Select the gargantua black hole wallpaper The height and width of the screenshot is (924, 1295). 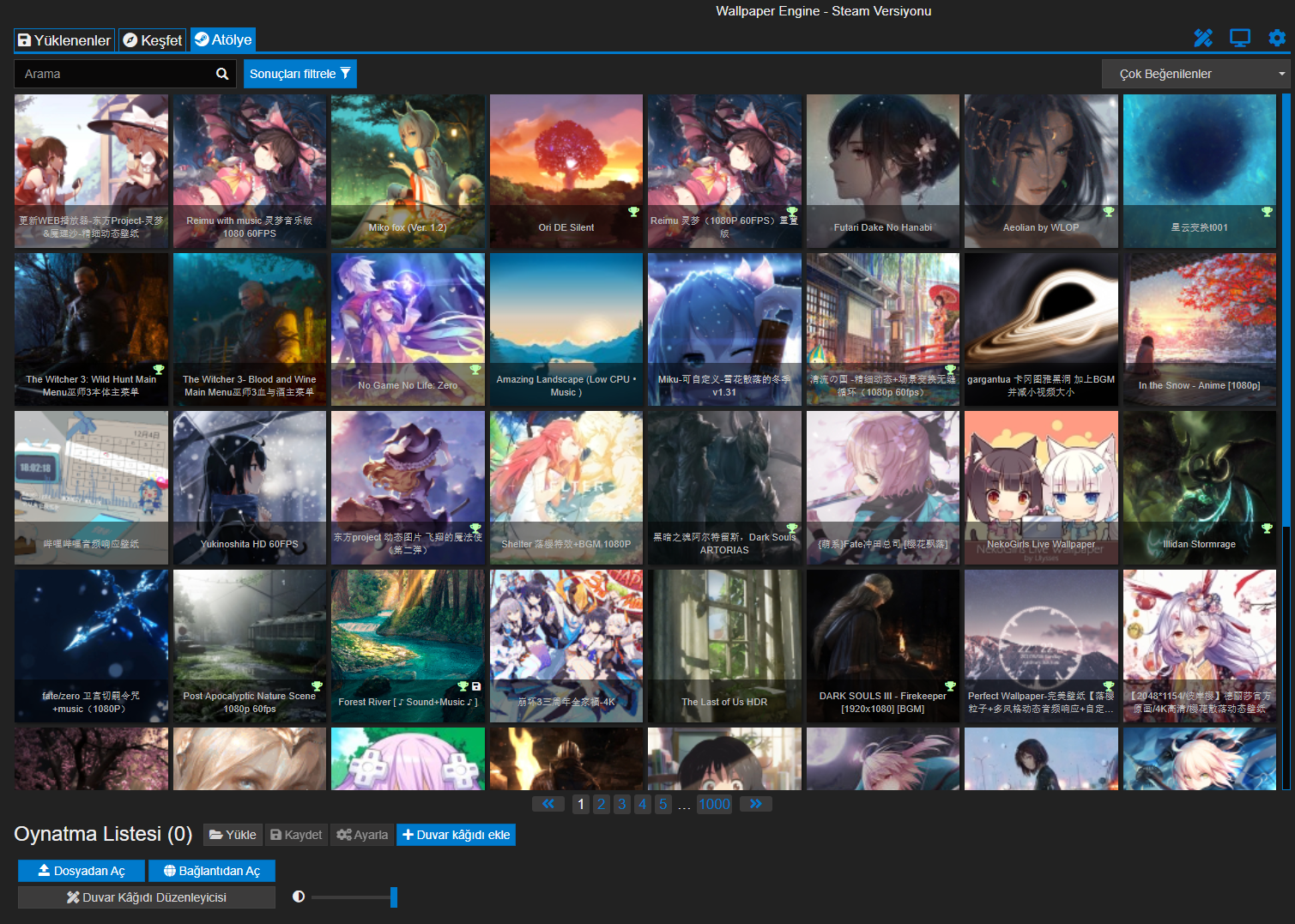pos(1041,329)
